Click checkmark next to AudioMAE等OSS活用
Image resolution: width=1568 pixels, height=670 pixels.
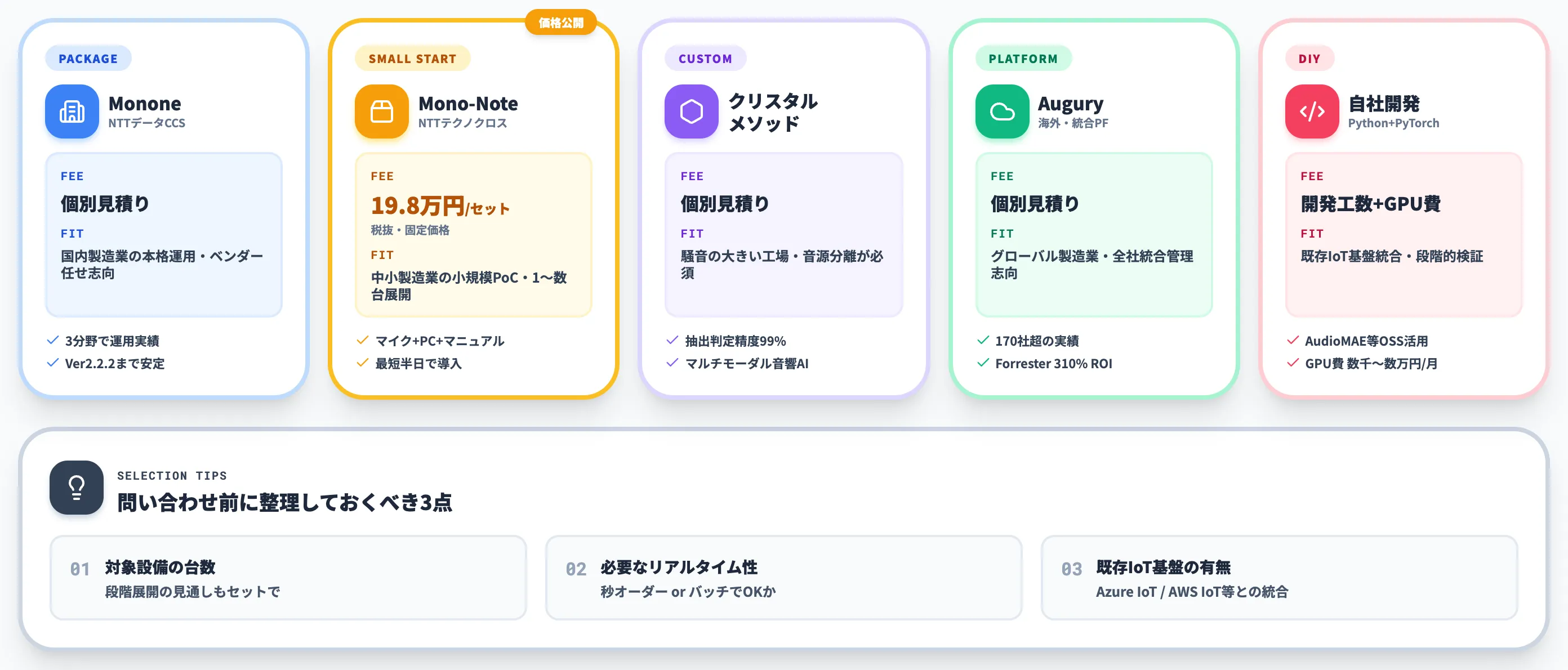tap(1293, 340)
